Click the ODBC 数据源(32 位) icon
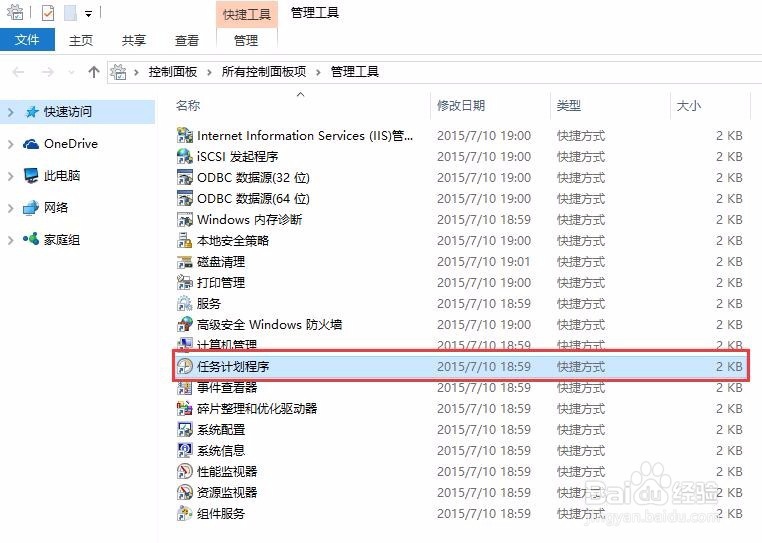The height and width of the screenshot is (543, 762). click(185, 177)
